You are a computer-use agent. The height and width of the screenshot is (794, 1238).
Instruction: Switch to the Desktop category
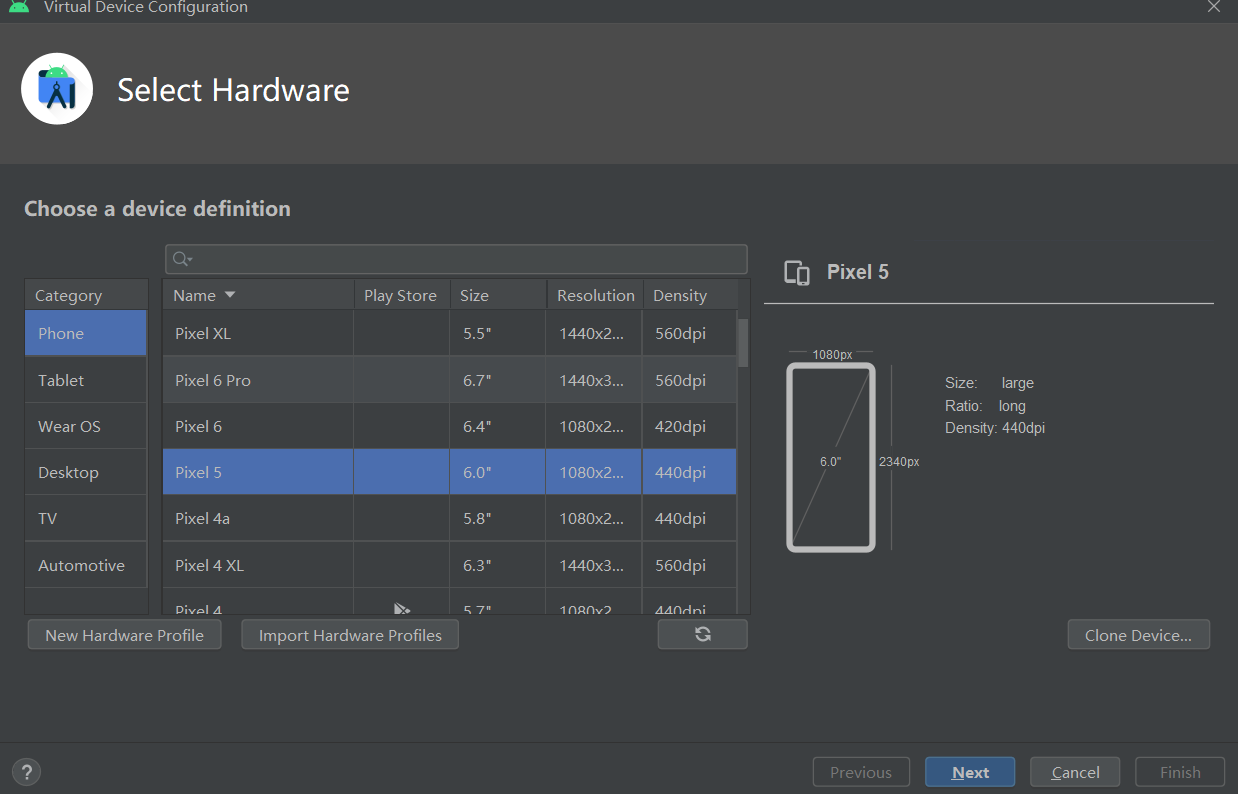[x=68, y=472]
